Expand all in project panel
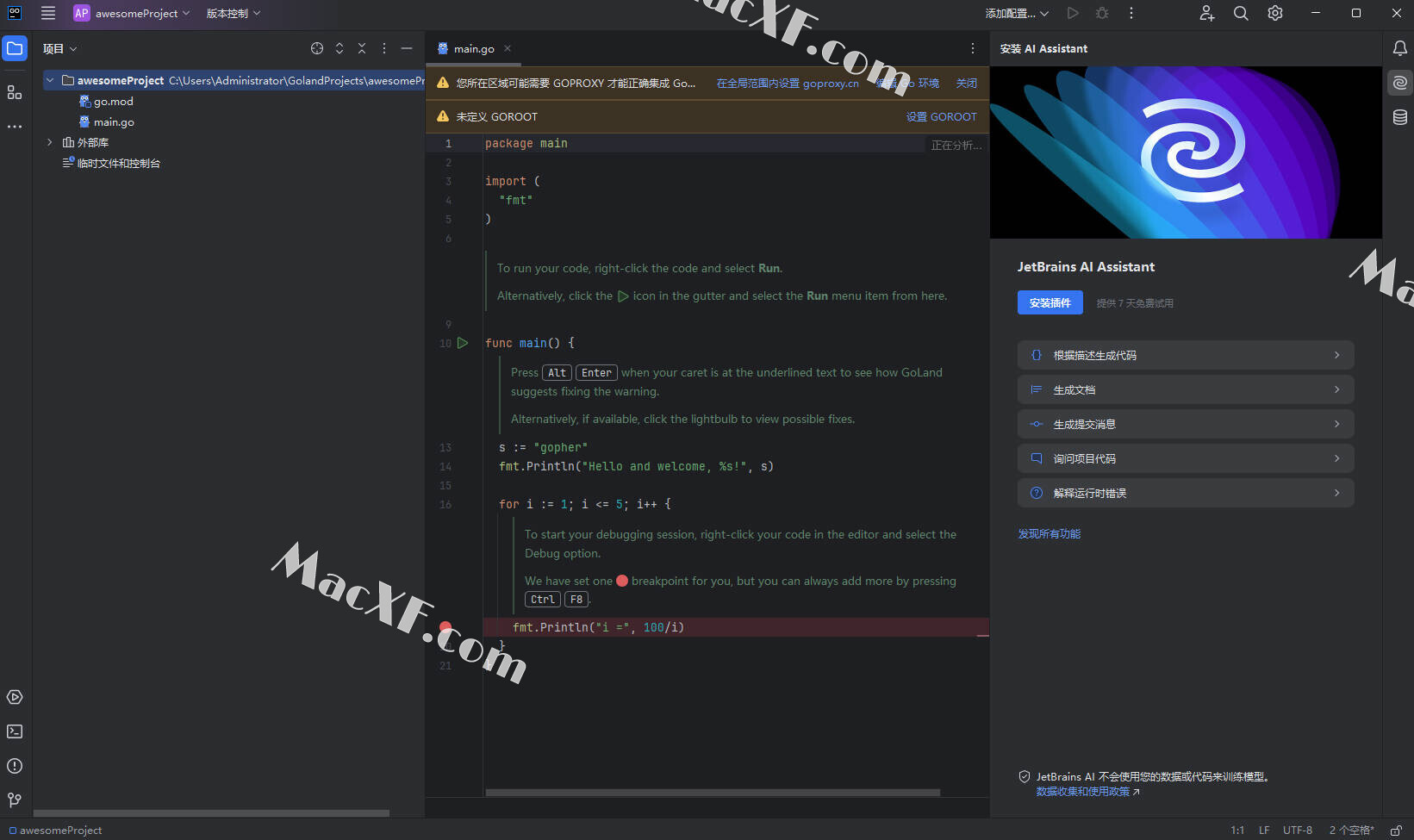 click(339, 48)
